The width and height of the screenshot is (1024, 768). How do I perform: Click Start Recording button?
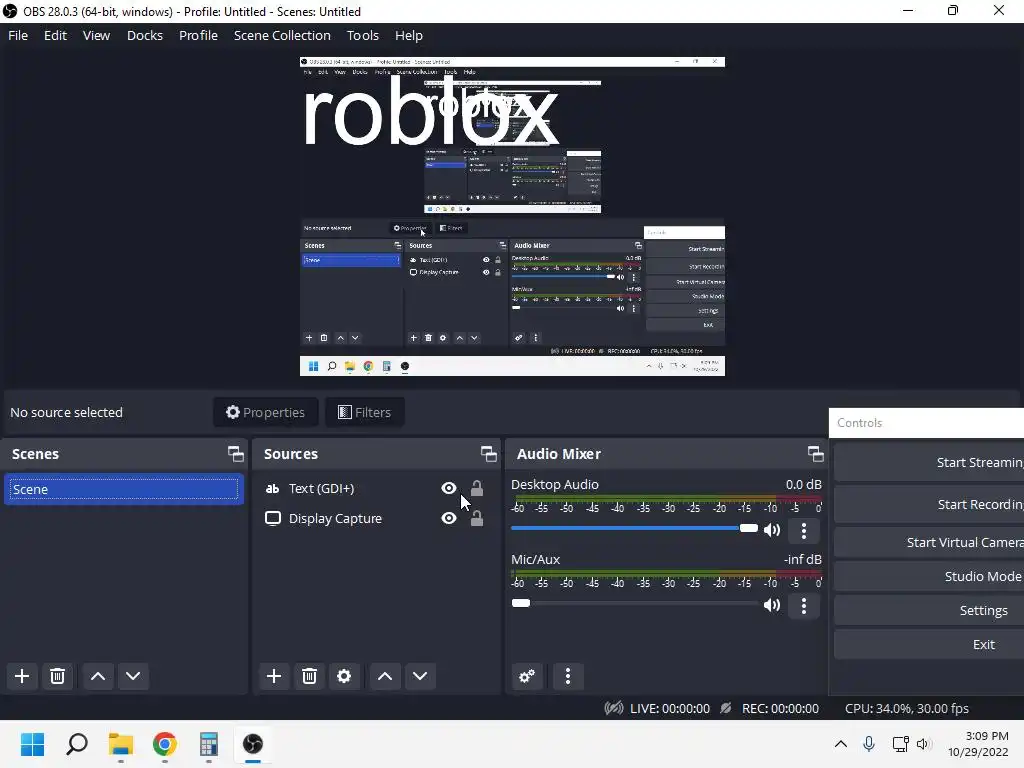click(929, 504)
